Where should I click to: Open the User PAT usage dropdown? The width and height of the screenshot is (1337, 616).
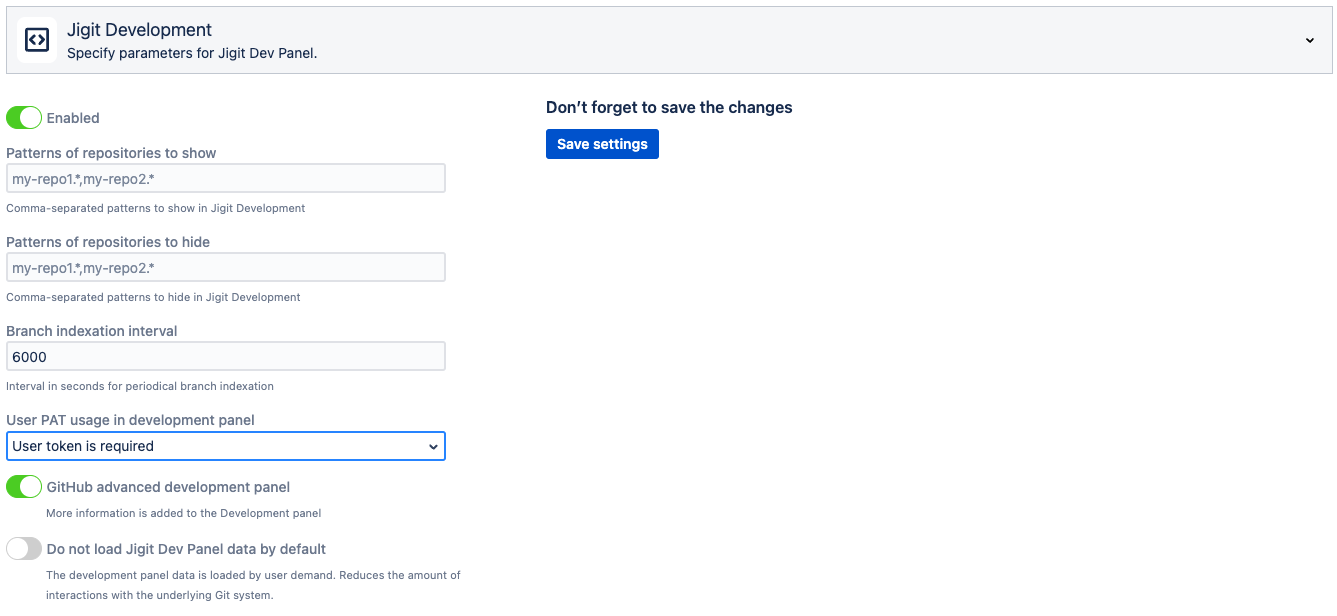tap(225, 446)
